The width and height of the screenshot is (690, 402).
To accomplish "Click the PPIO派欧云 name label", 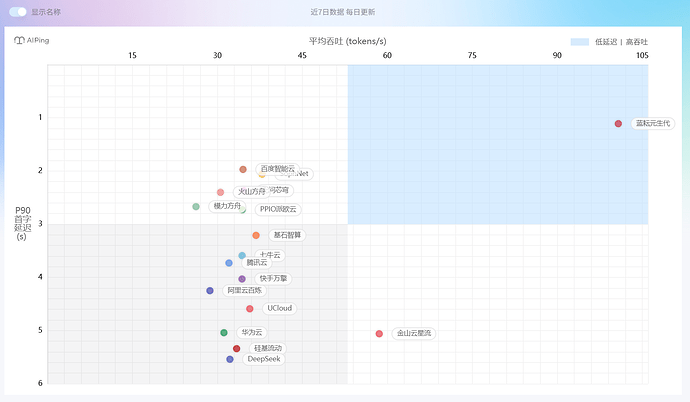I will click(278, 209).
